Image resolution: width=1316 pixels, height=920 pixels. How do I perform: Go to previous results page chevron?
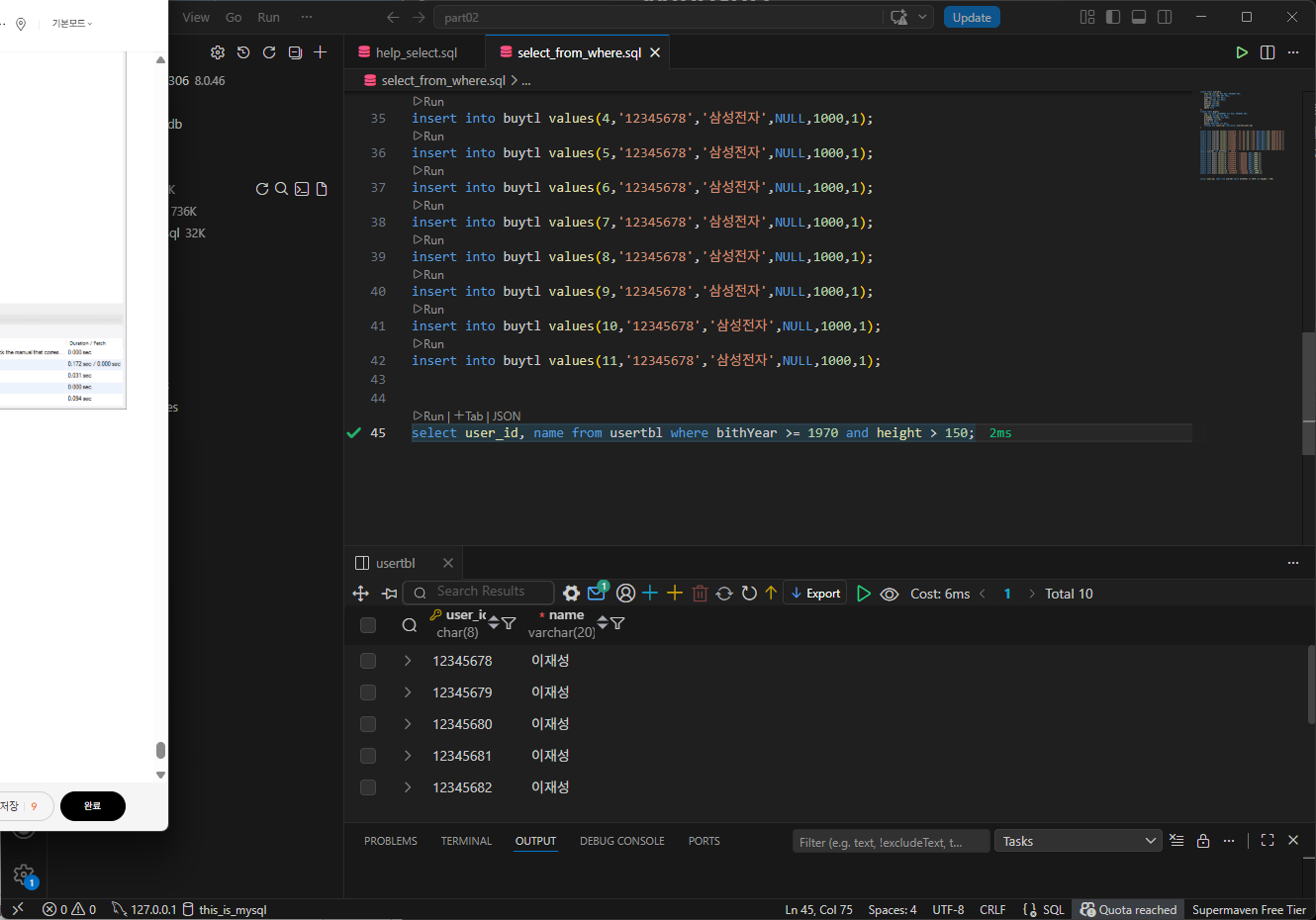click(983, 594)
